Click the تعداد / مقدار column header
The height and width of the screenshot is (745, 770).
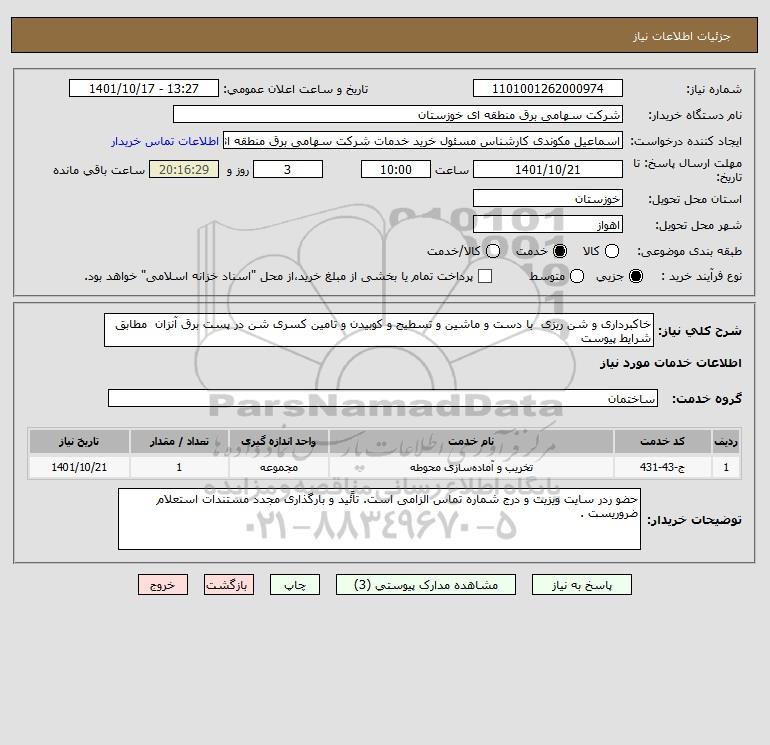point(179,441)
